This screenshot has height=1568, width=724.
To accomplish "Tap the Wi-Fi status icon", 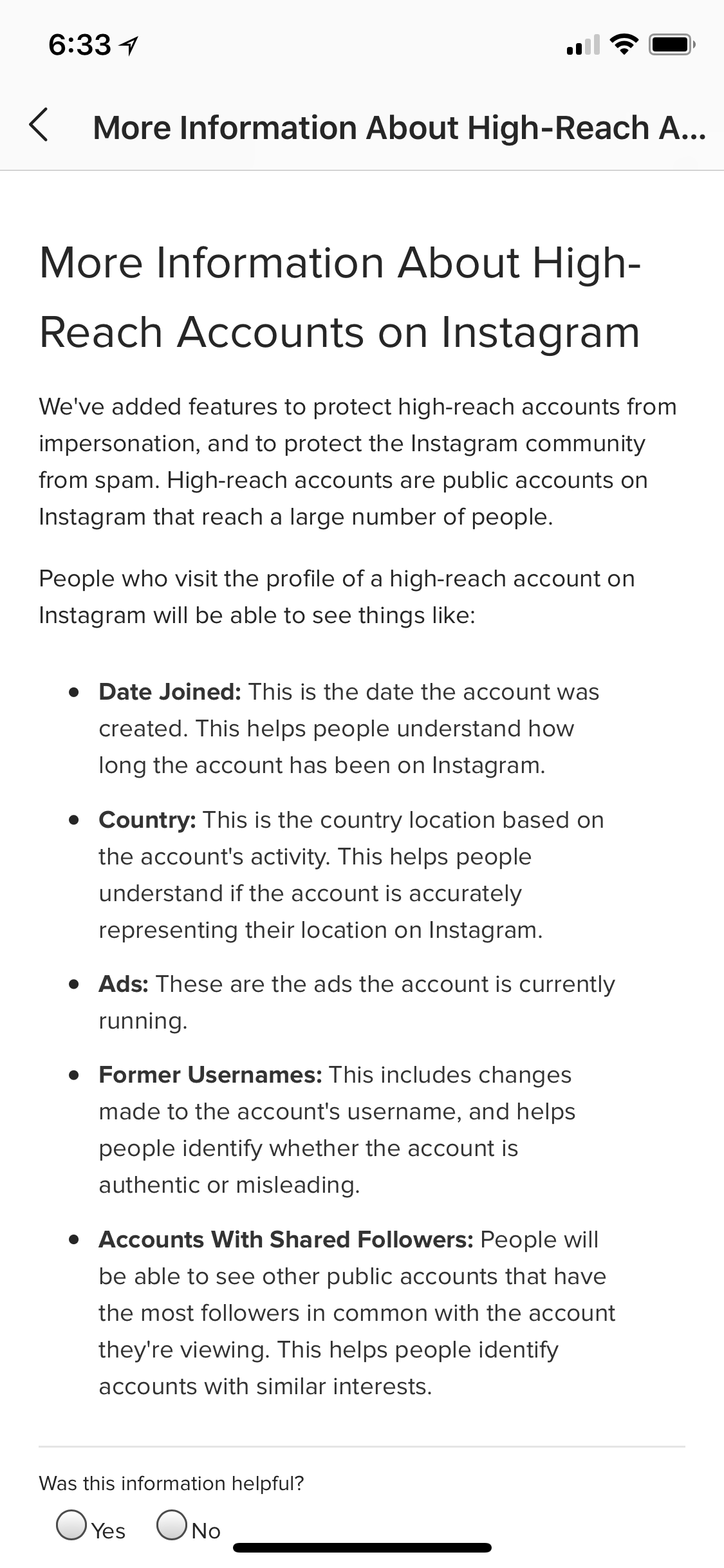I will [x=623, y=45].
